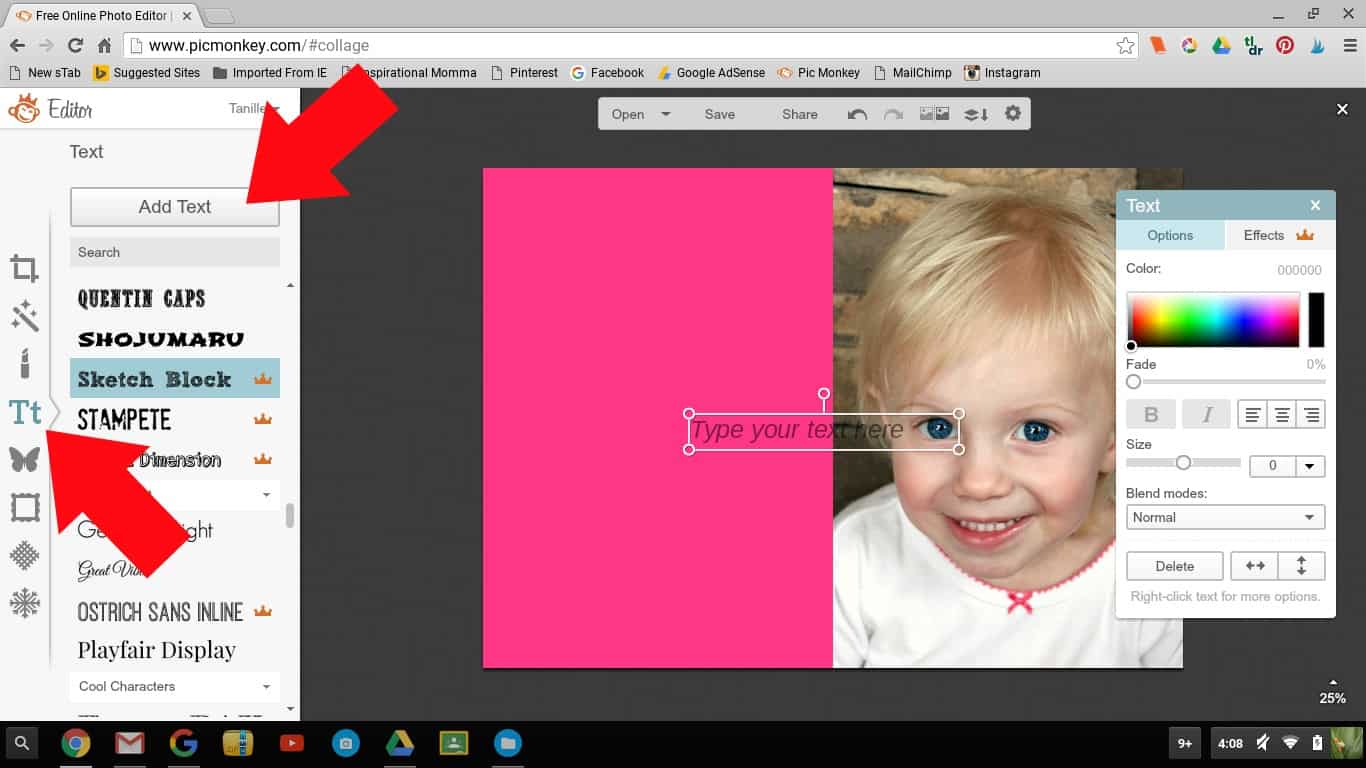Screen dimensions: 1366x768
Task: Open the Themes snowflake icon
Action: pyautogui.click(x=24, y=603)
